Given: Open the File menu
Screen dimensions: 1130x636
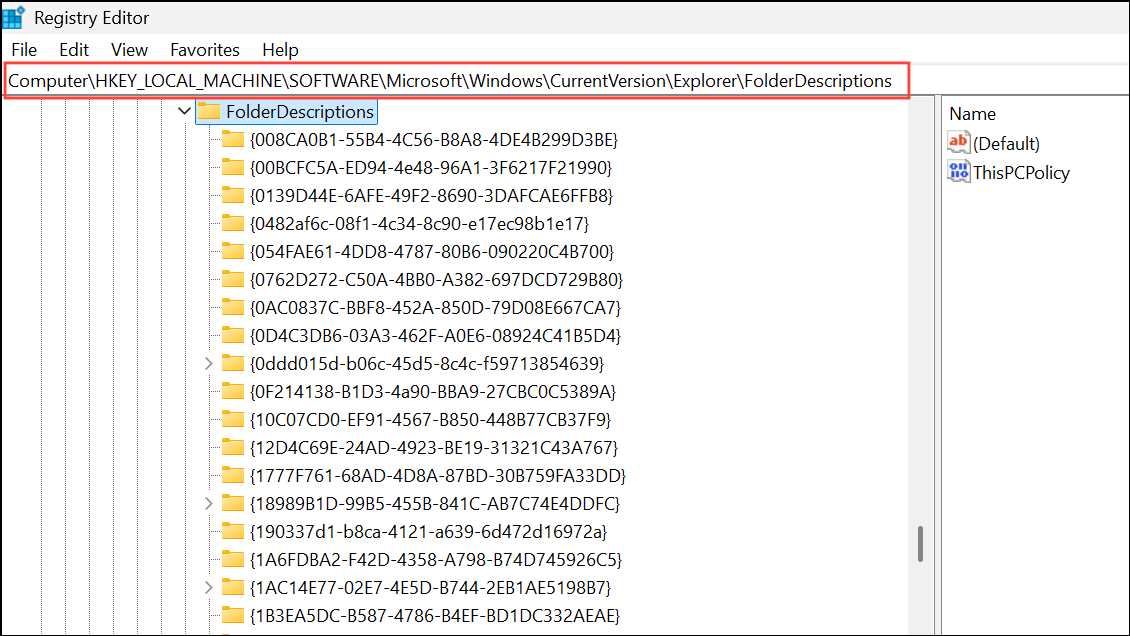Looking at the screenshot, I should (x=23, y=49).
